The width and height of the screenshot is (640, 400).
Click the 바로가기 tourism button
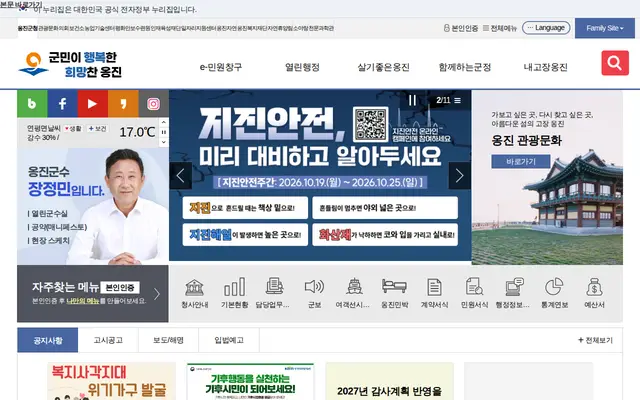[x=521, y=162]
